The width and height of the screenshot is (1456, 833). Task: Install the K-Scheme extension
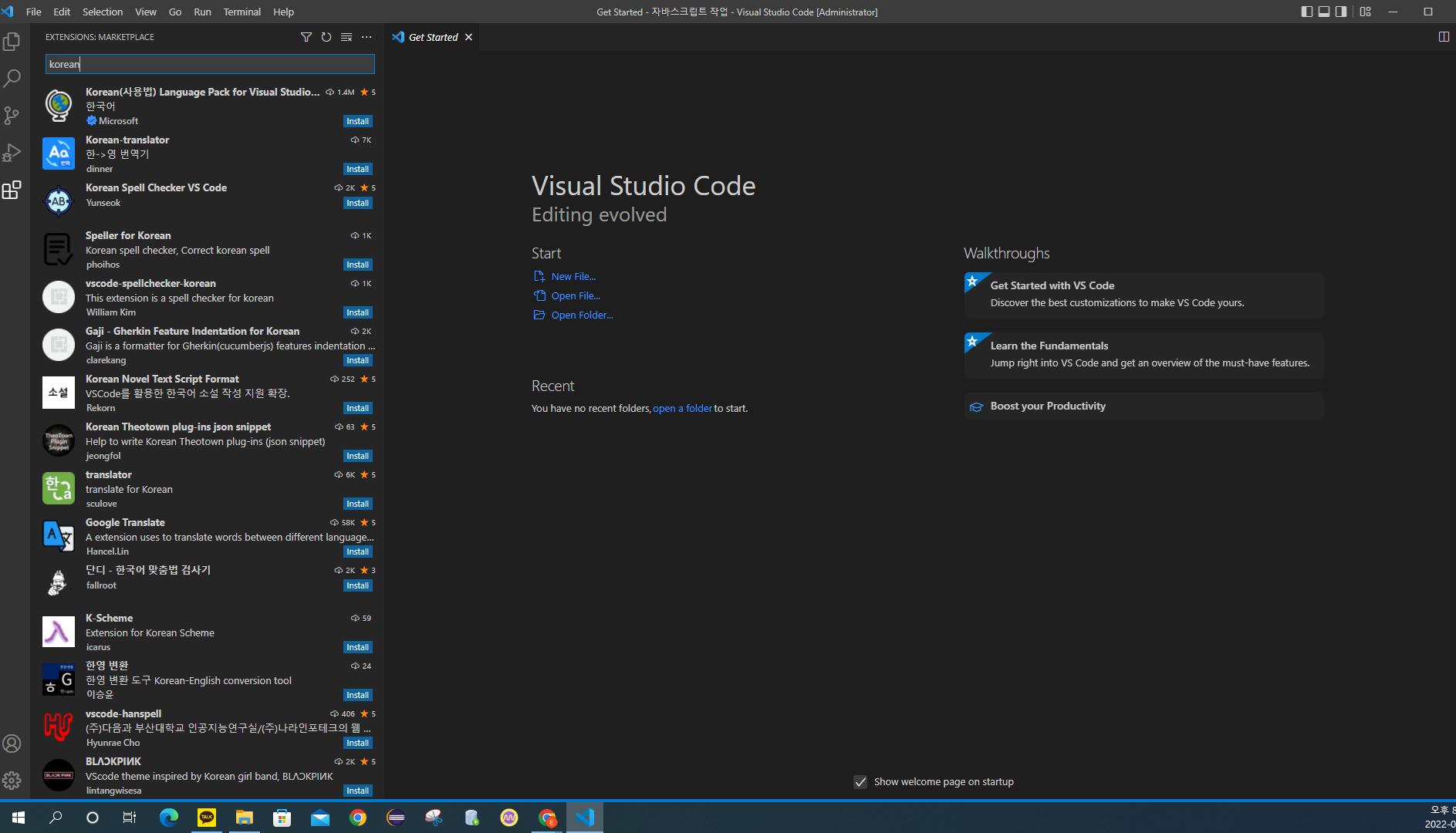tap(357, 647)
